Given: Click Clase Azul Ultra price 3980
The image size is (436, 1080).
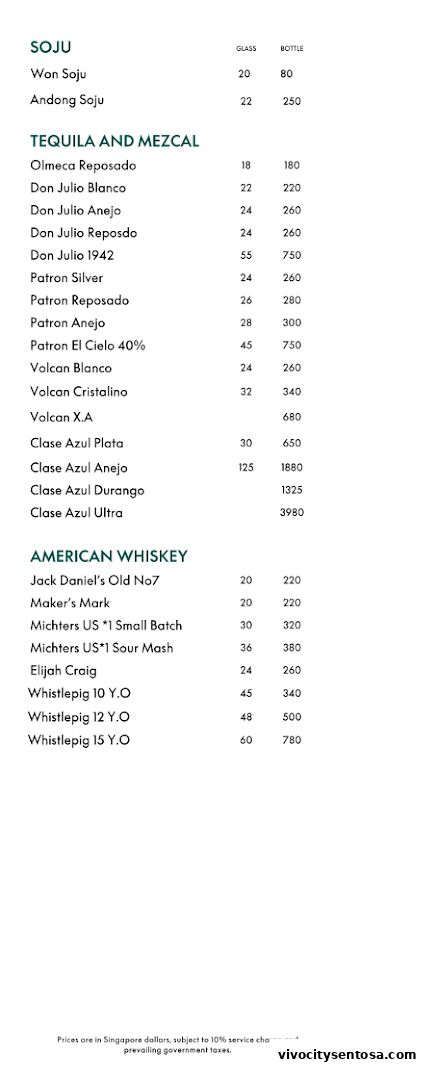Looking at the screenshot, I should pos(291,512).
